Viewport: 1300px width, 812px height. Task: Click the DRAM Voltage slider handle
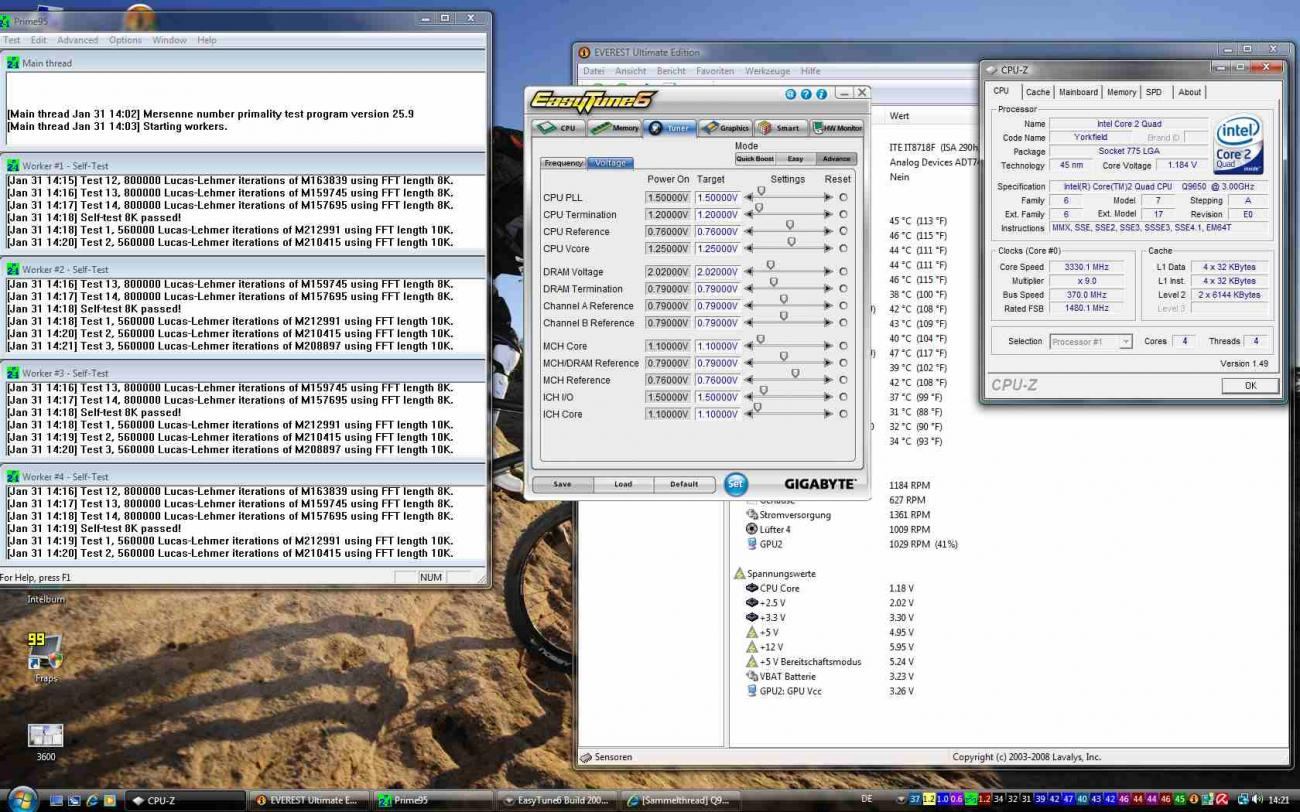pyautogui.click(x=770, y=265)
